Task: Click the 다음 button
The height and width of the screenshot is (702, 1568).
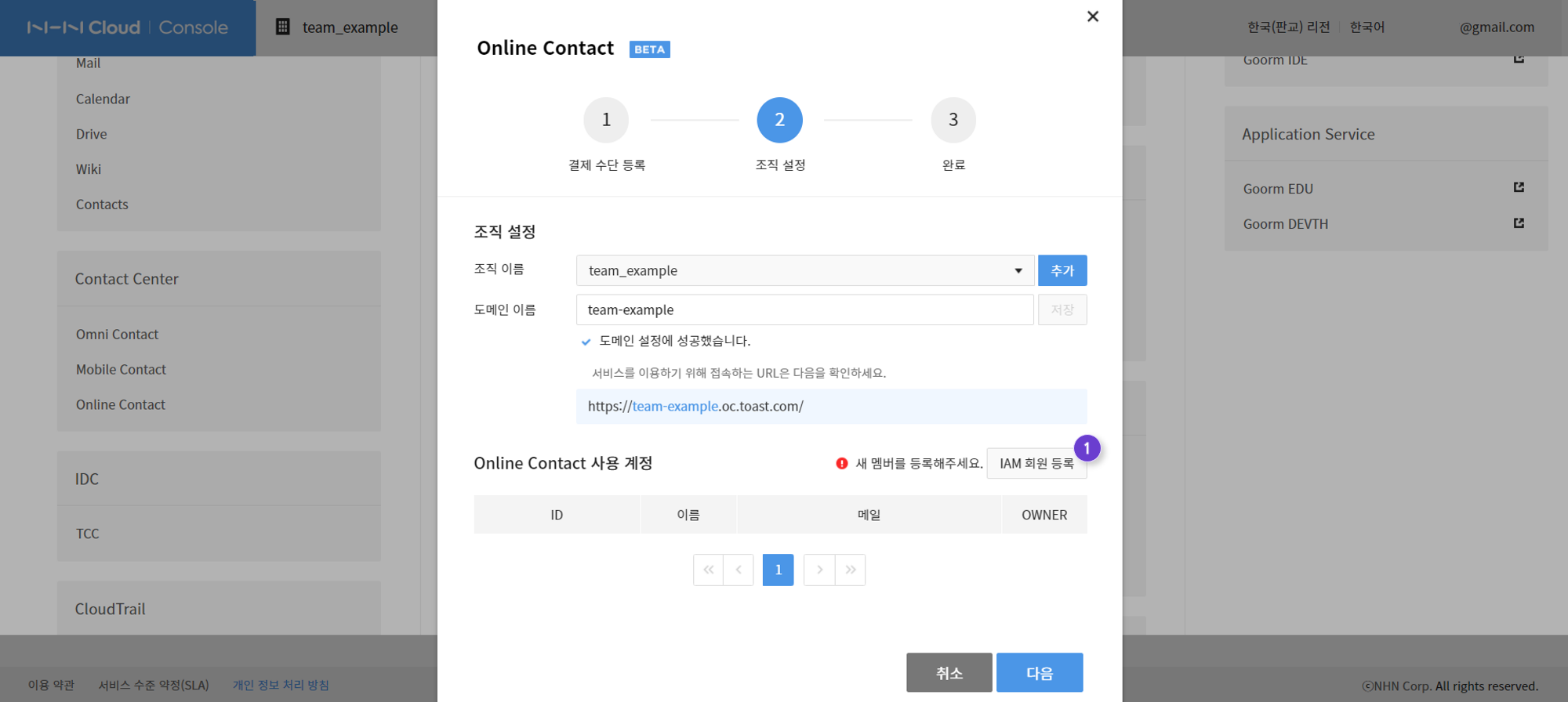Action: click(x=1040, y=672)
